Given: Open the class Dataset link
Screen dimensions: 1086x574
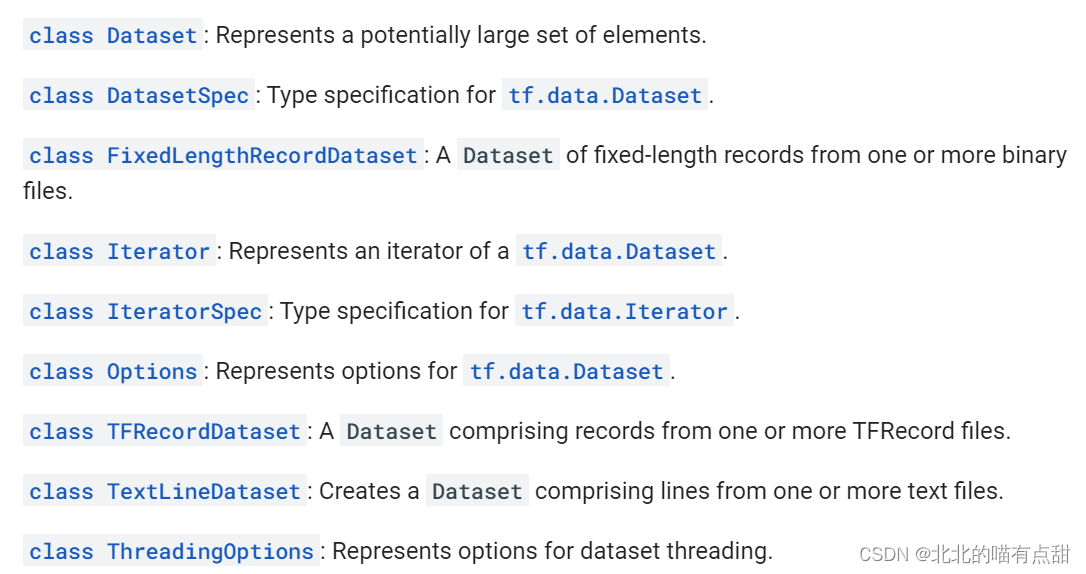Looking at the screenshot, I should (x=113, y=35).
